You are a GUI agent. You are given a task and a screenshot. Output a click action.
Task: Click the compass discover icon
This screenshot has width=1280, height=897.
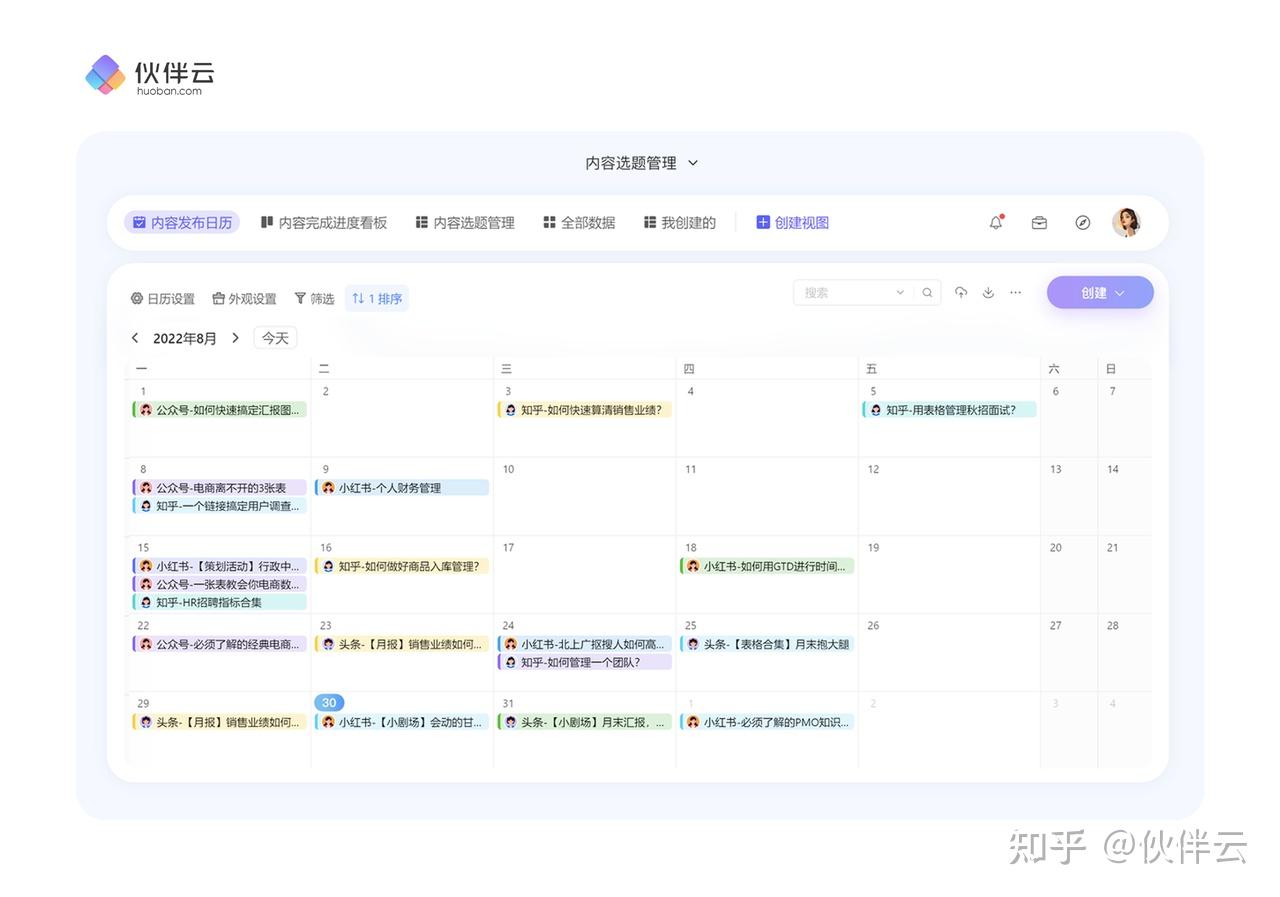coord(1083,222)
